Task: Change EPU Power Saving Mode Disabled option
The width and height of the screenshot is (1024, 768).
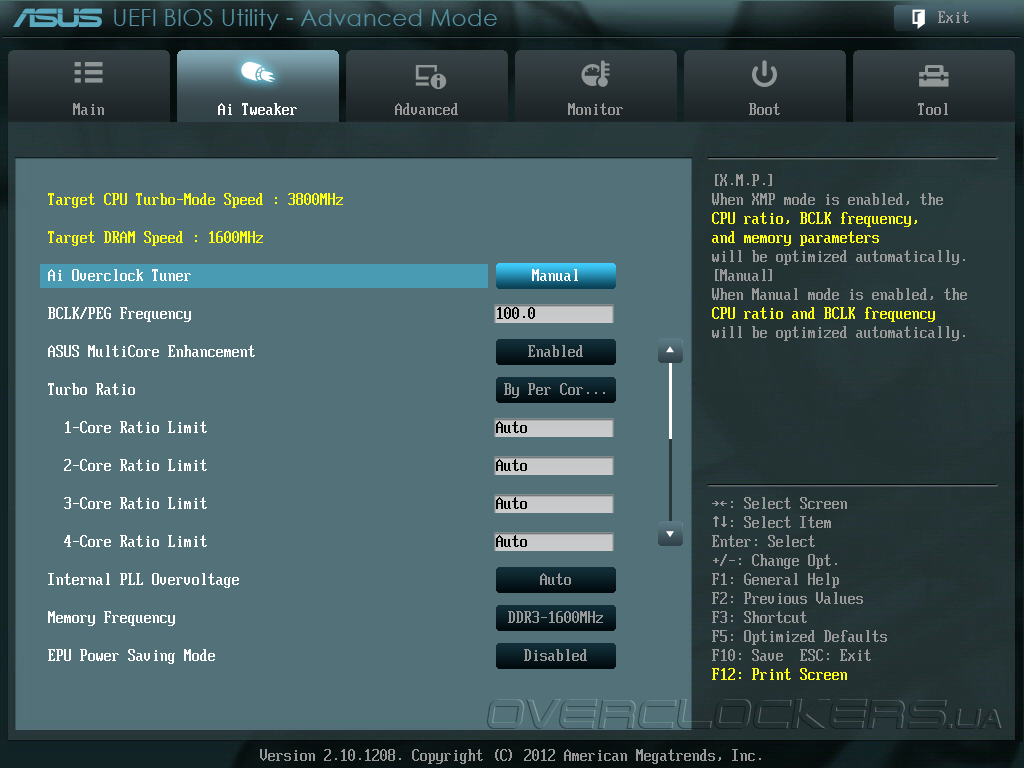Action: [x=556, y=656]
